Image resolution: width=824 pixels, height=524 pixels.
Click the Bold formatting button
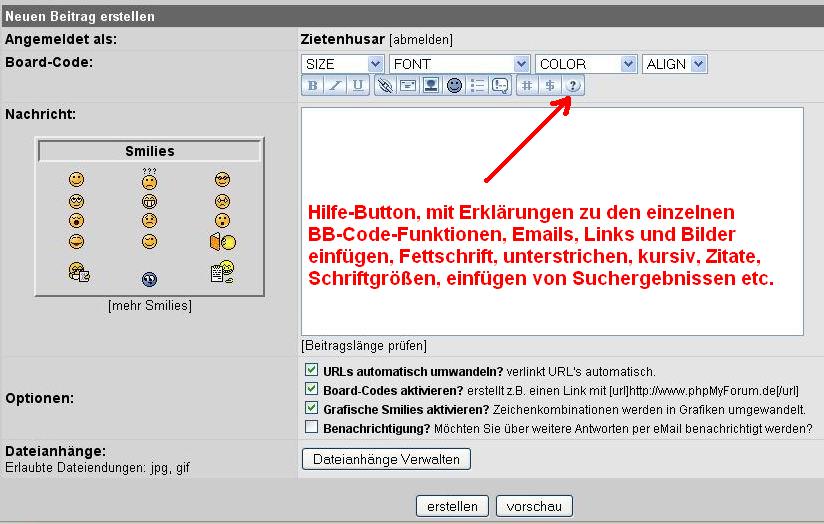click(x=313, y=86)
